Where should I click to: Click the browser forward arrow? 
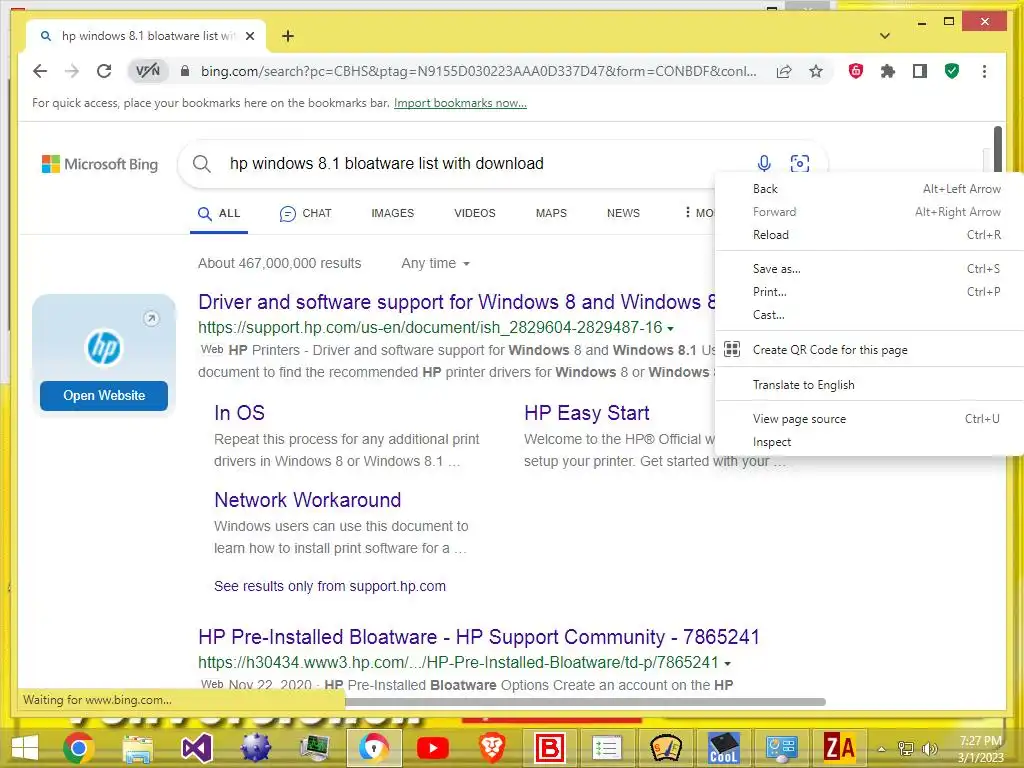72,71
